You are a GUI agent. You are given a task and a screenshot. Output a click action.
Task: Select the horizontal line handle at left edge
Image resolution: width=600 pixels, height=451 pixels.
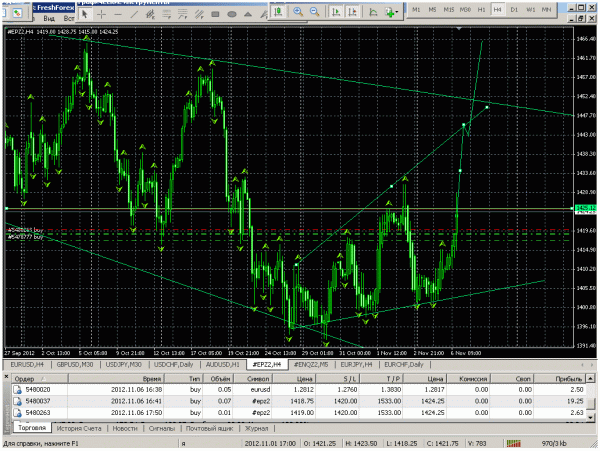[x=7, y=208]
